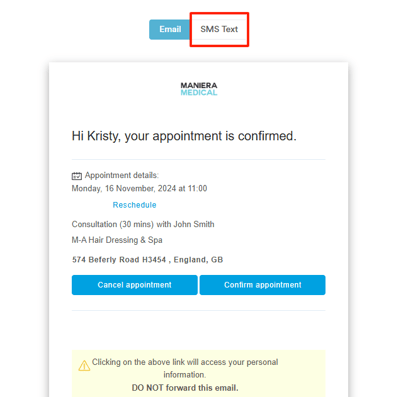Select the 'Hi Kristy' confirmation heading
The image size is (396, 397).
pos(184,136)
